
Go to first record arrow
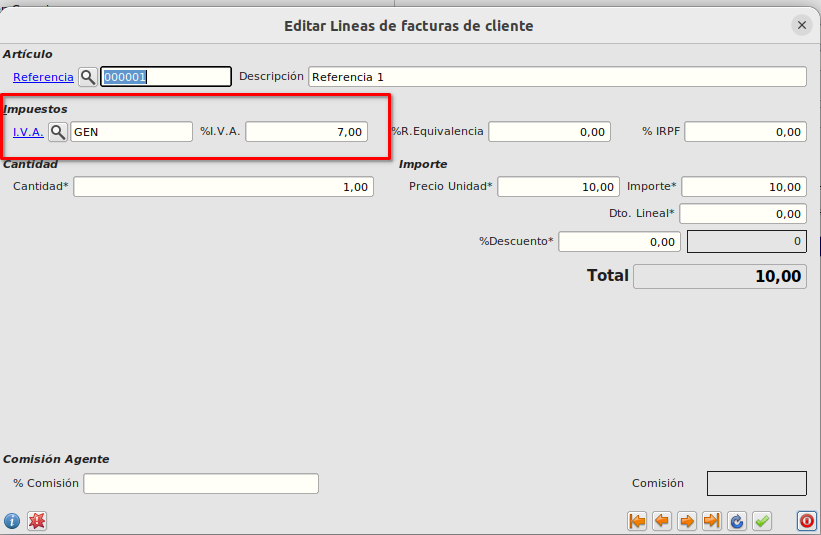point(637,521)
